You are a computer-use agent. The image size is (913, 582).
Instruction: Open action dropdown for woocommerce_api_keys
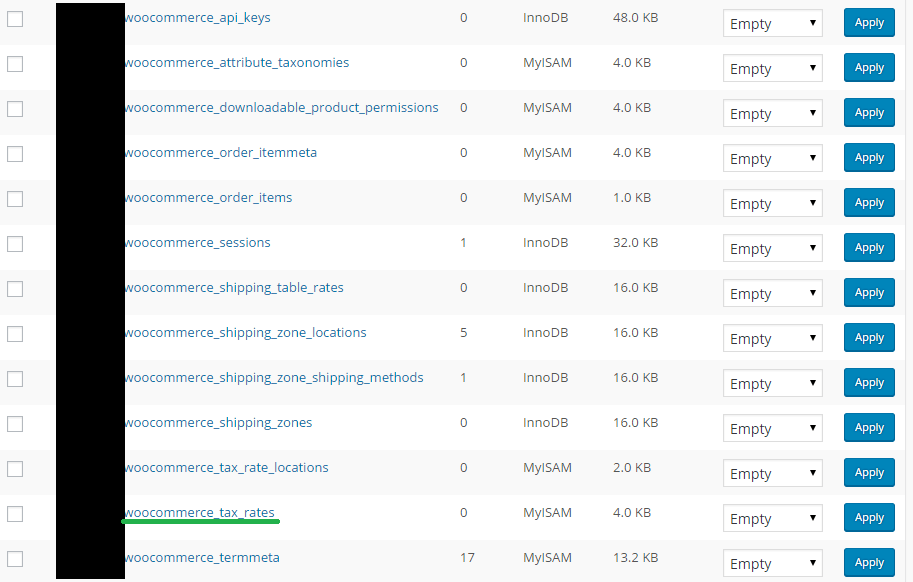tap(773, 23)
